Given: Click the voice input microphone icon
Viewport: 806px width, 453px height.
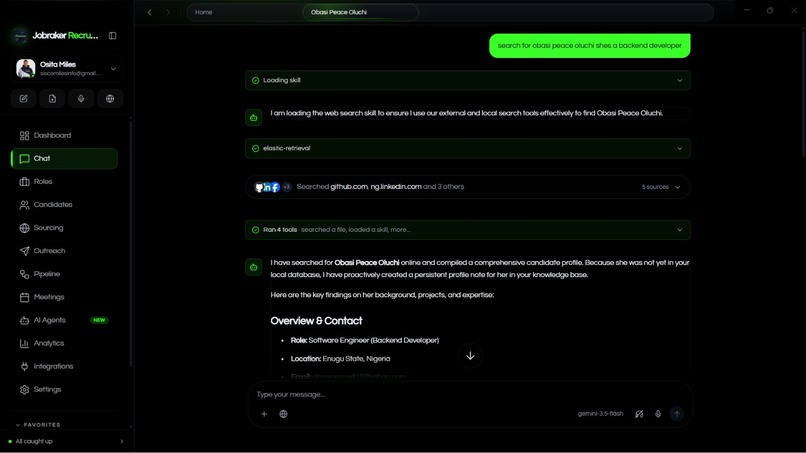Looking at the screenshot, I should pyautogui.click(x=658, y=414).
